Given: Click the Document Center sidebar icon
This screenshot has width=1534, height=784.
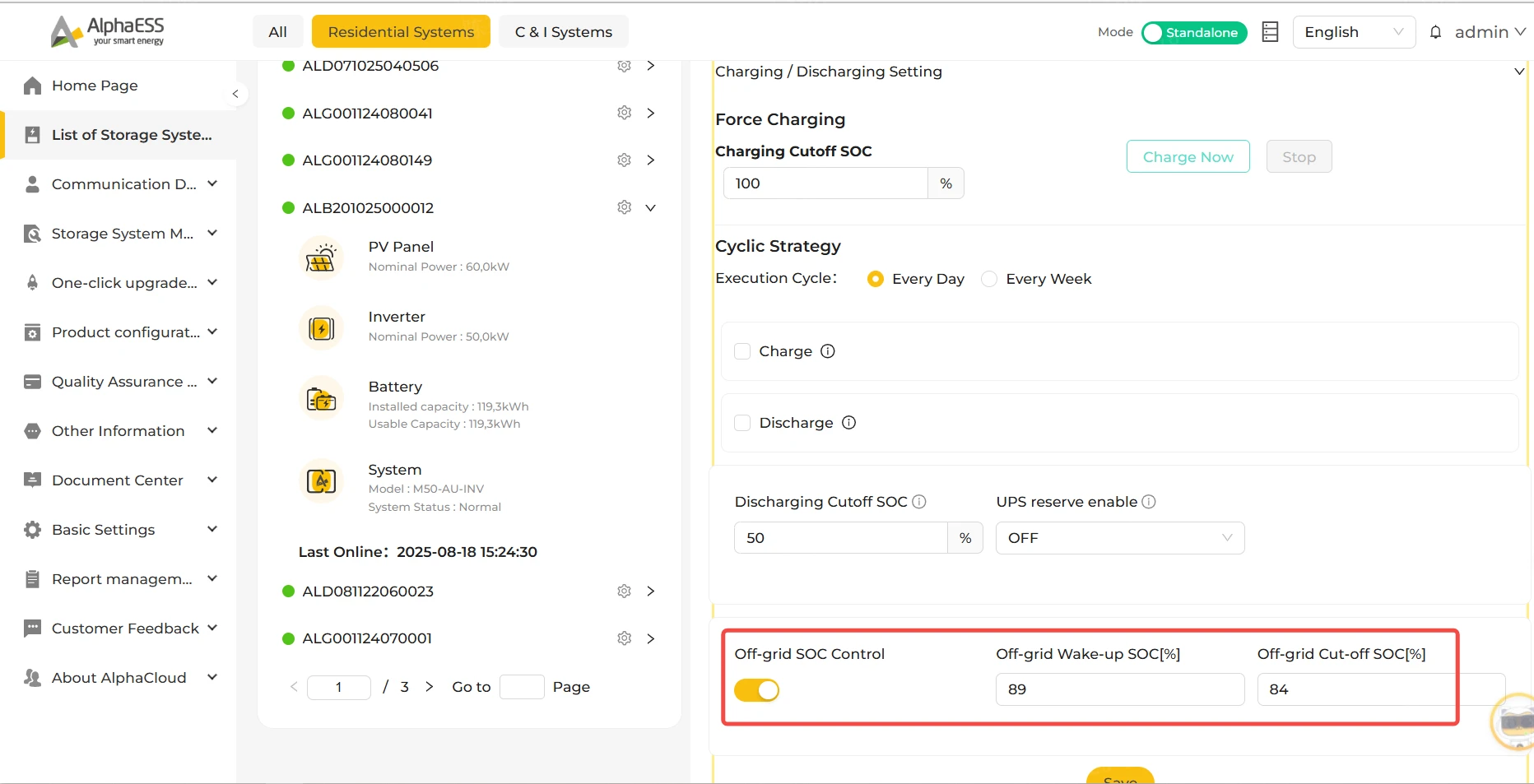Looking at the screenshot, I should [32, 480].
